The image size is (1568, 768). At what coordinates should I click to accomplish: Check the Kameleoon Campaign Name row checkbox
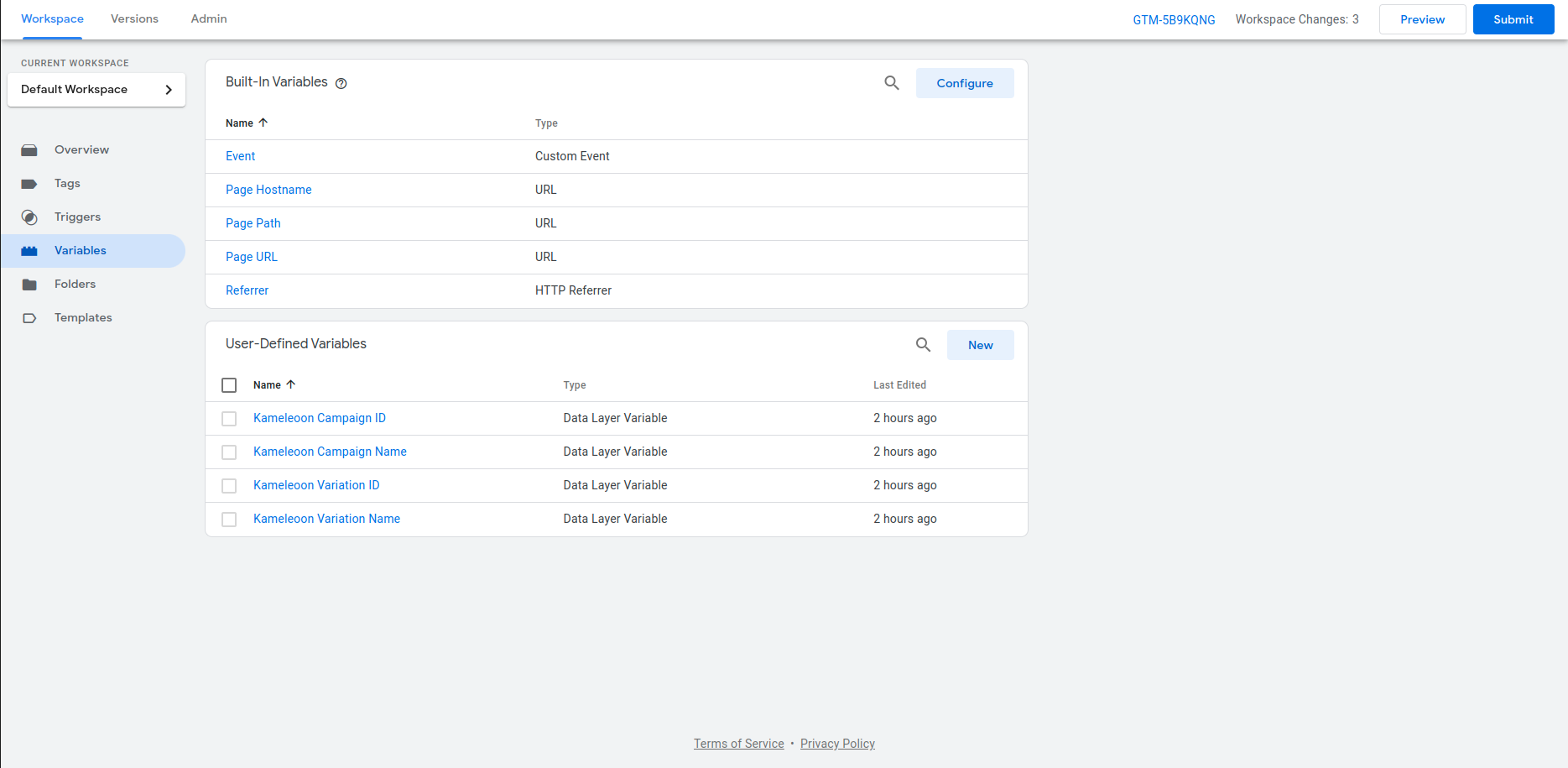click(229, 452)
